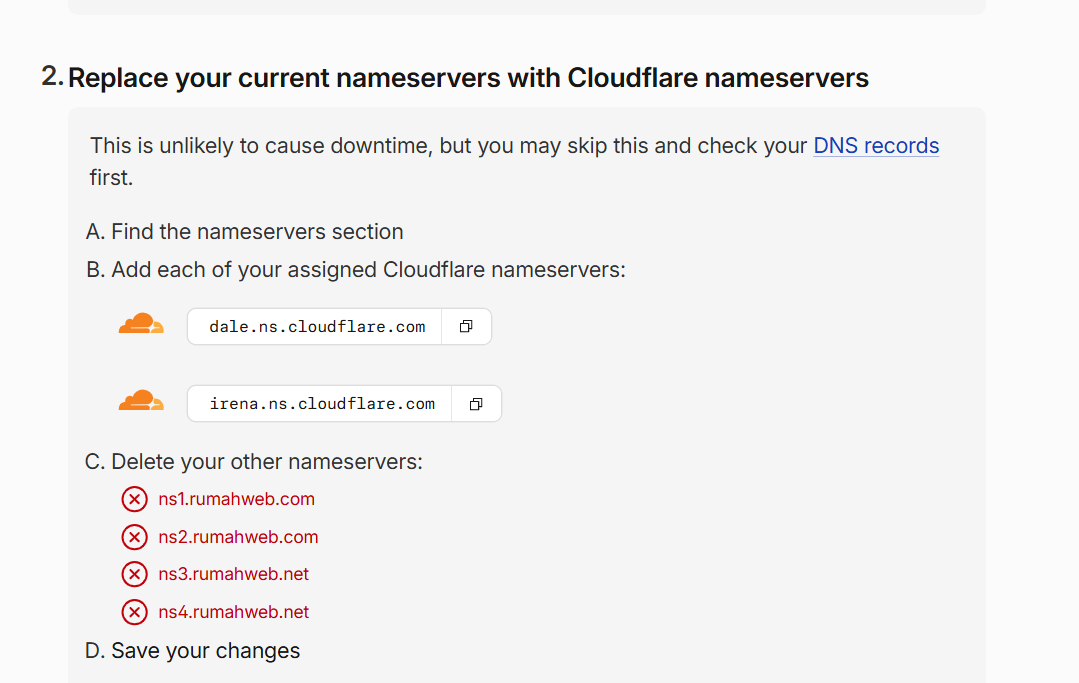Viewport: 1079px width, 683px height.
Task: Copy irena.ns.cloudflare.com nameserver to clipboard
Action: pos(476,404)
